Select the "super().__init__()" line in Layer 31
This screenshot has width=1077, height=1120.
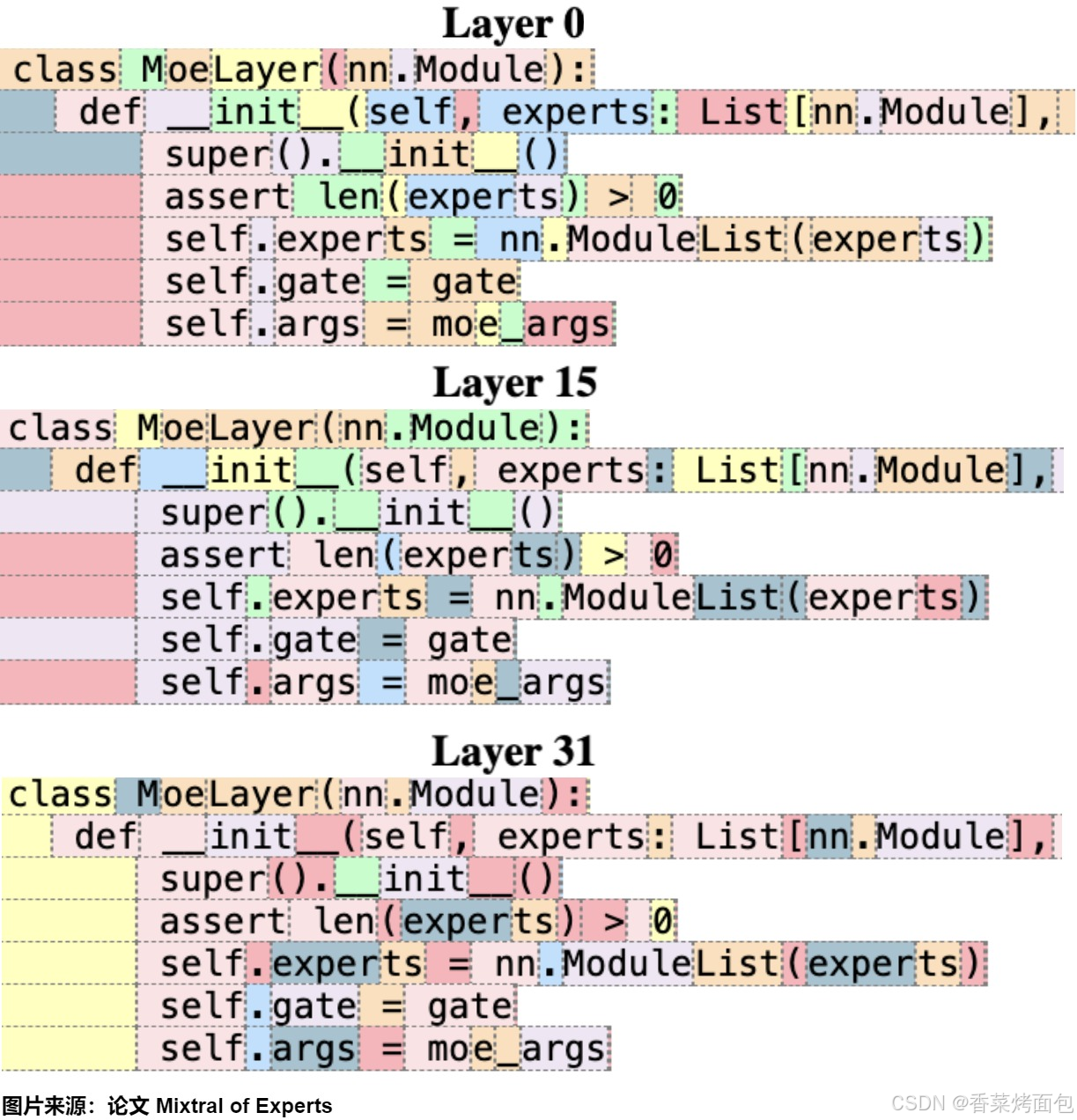click(x=281, y=879)
